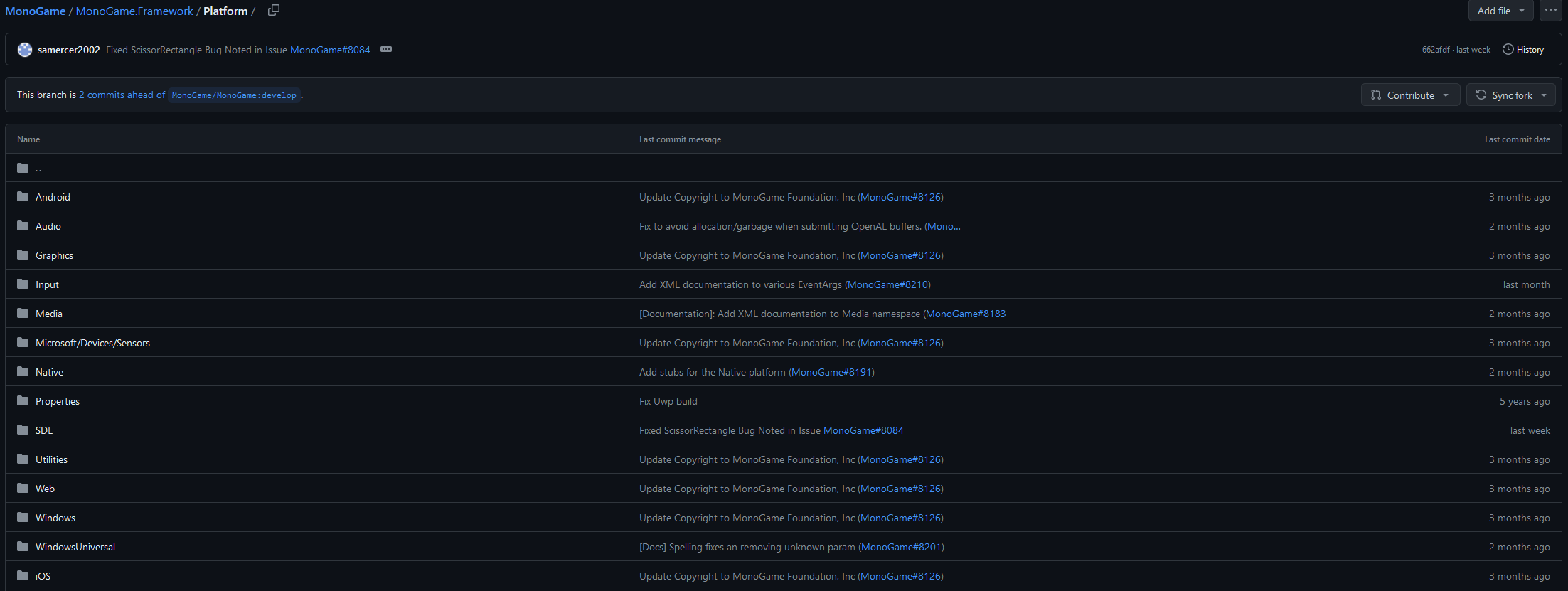
Task: Click 'last month' date in Input row
Action: coord(1526,284)
